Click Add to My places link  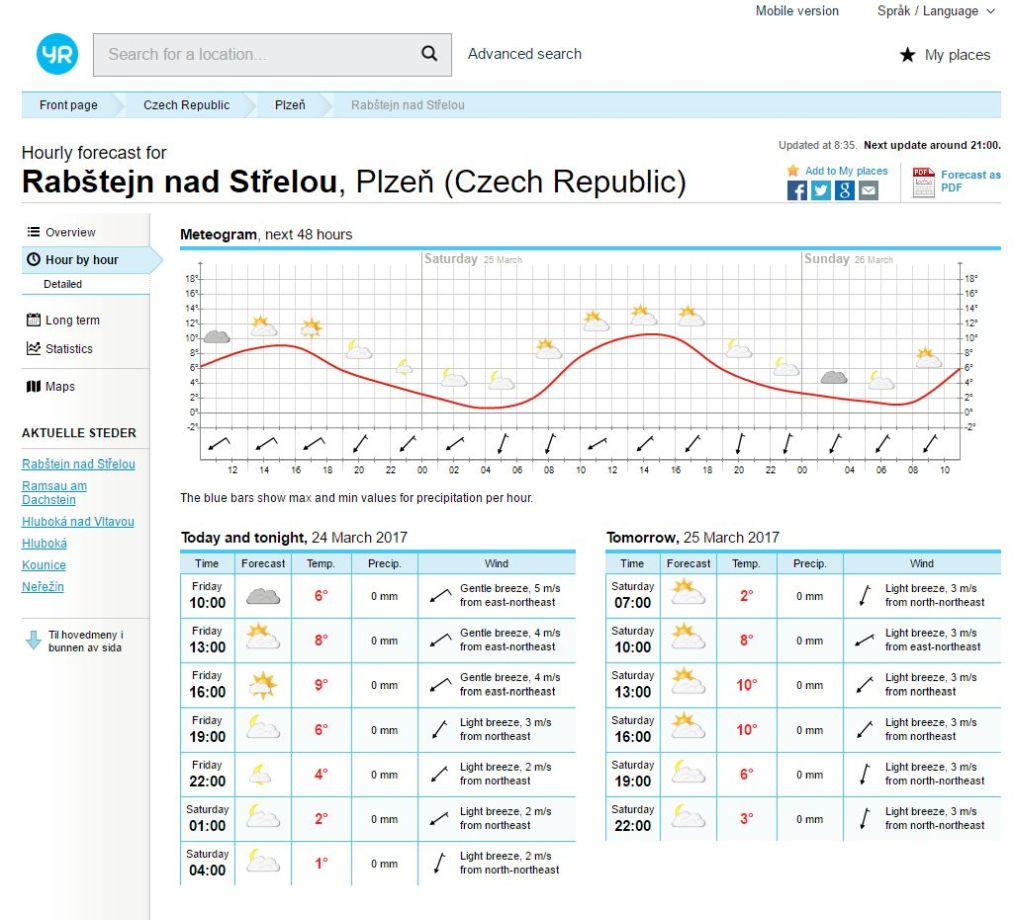(846, 171)
